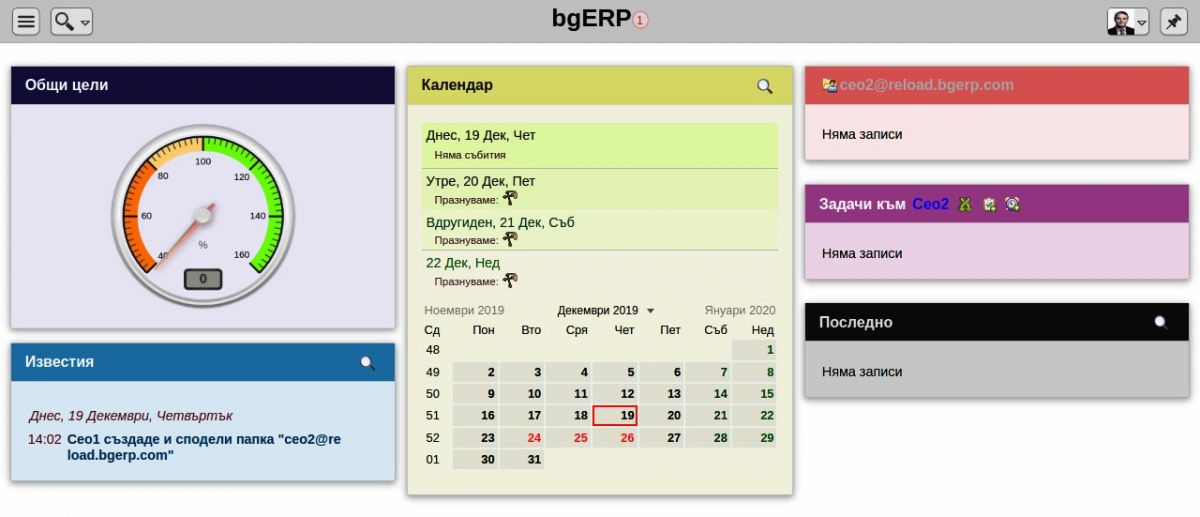The height and width of the screenshot is (517, 1200).
Task: Click the Общи цели panel header
Action: [x=203, y=85]
